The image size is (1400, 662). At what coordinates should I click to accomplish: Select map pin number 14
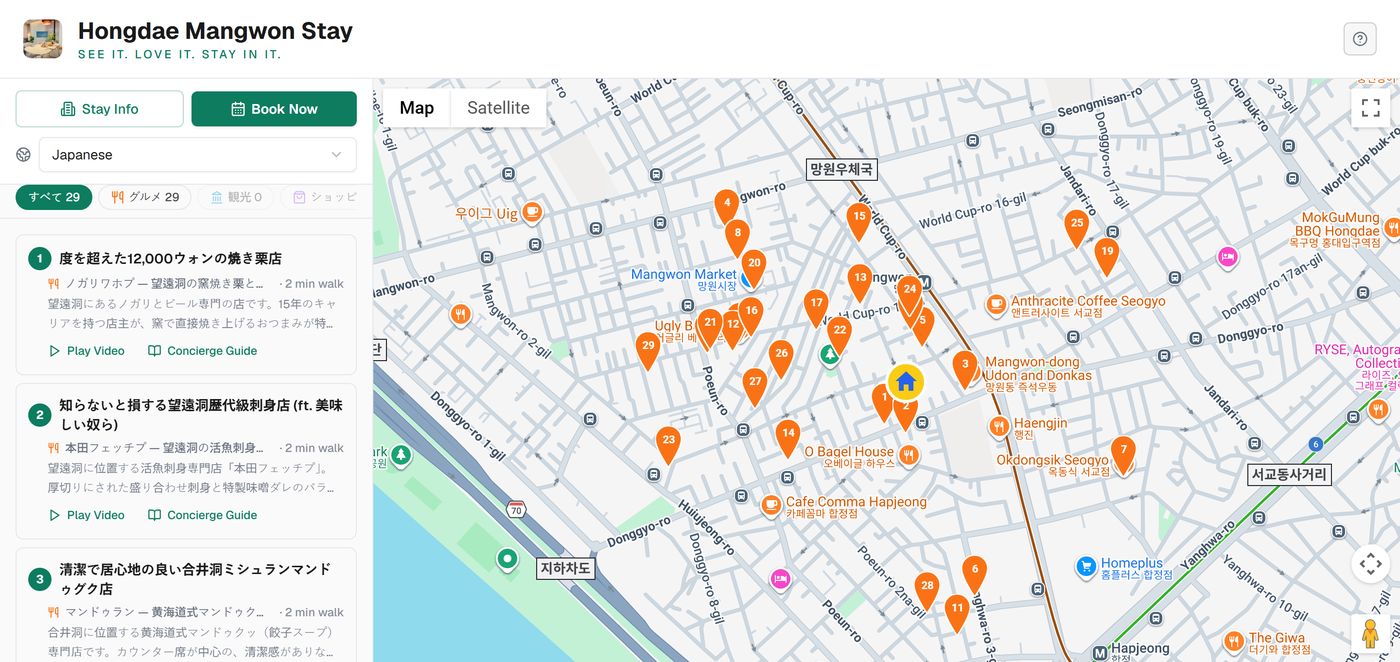coord(788,438)
